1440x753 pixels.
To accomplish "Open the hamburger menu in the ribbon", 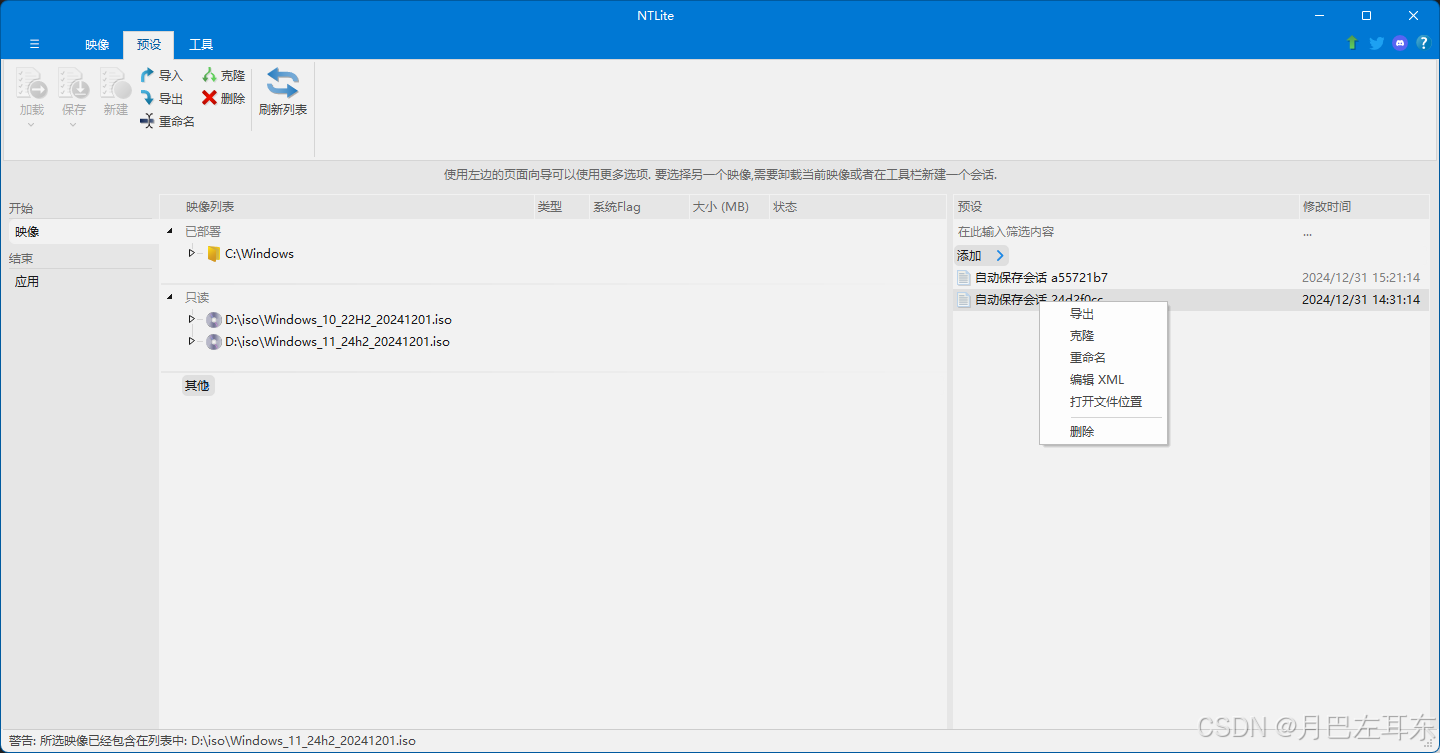I will (34, 44).
